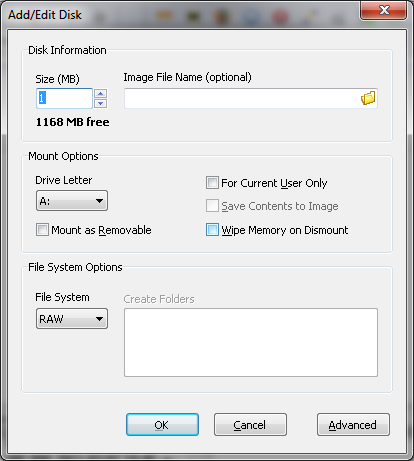Click the arrow on the Drive Letter dropdown
414x461 pixels.
[99, 201]
